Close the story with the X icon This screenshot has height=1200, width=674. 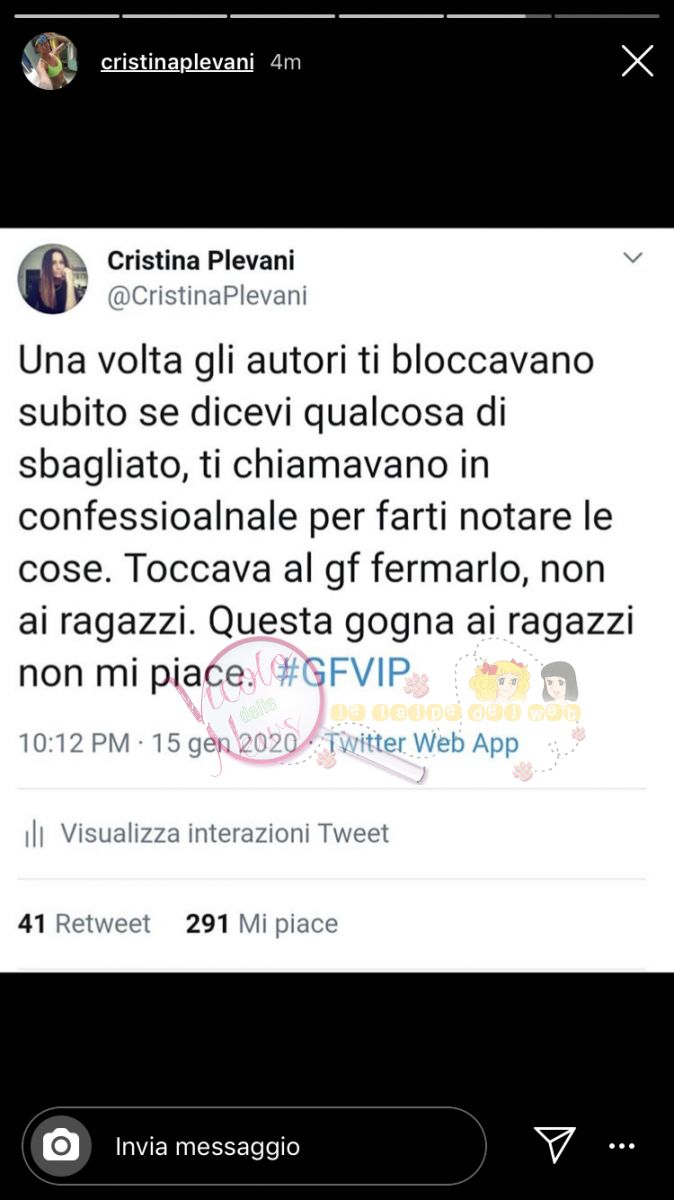(637, 62)
